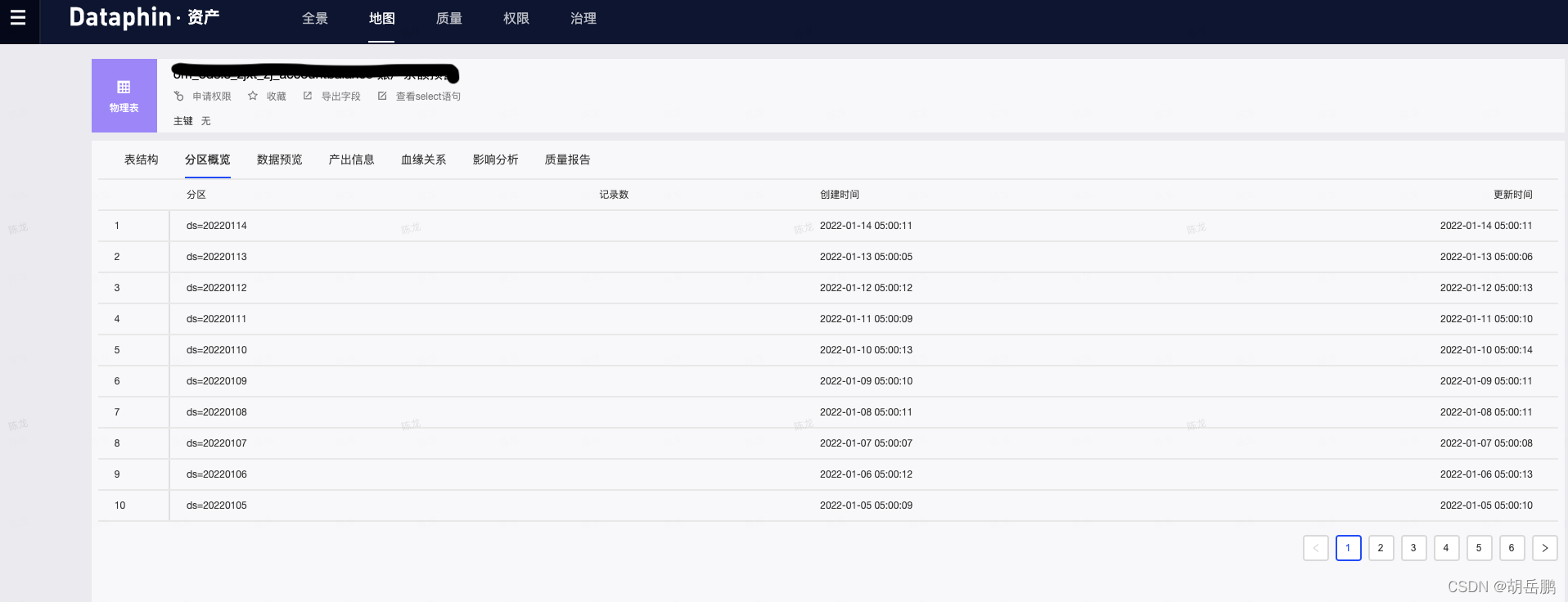Open the hamburger menu icon
Screen dimensions: 1568x602
click(x=18, y=17)
